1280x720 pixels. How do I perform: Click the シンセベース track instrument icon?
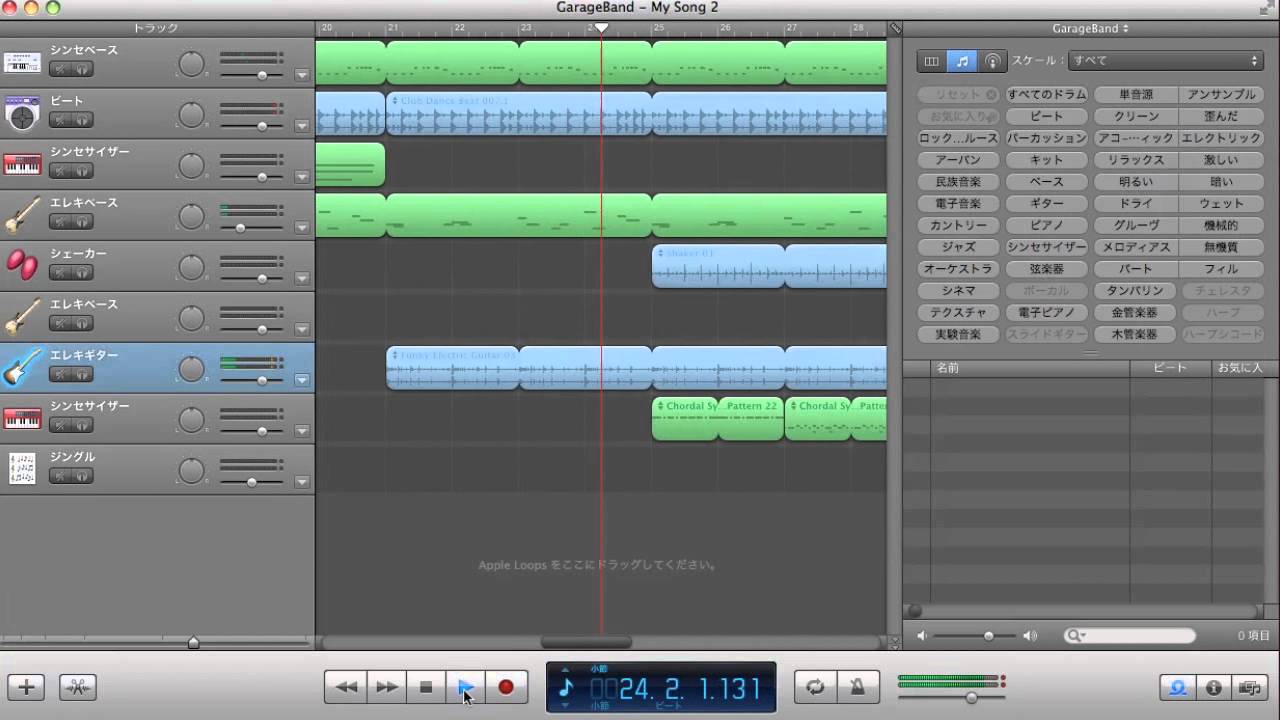[22, 63]
